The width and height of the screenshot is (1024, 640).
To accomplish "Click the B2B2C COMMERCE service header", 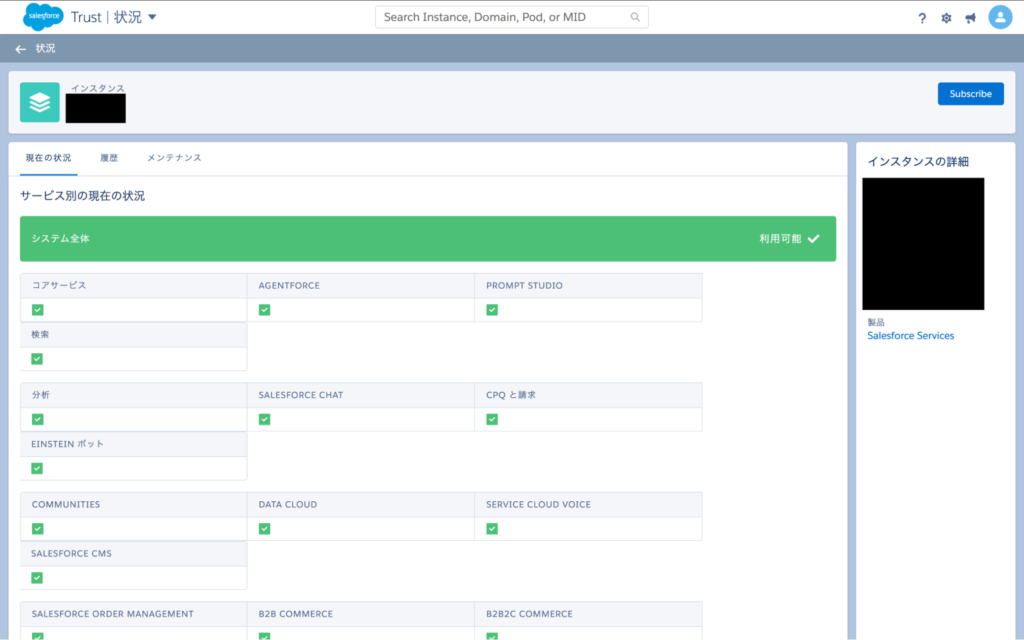I will coord(588,614).
